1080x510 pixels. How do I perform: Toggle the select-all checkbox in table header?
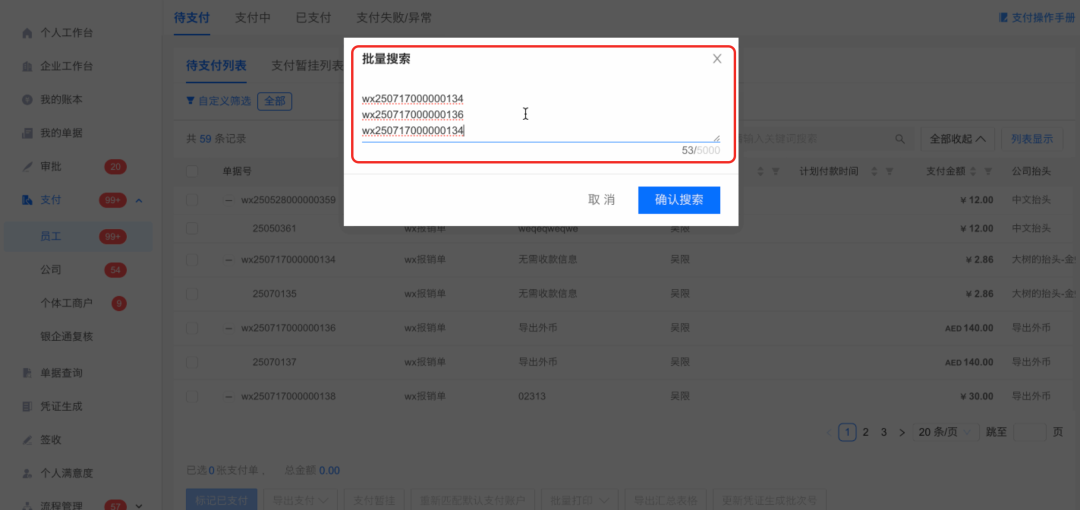tap(192, 171)
